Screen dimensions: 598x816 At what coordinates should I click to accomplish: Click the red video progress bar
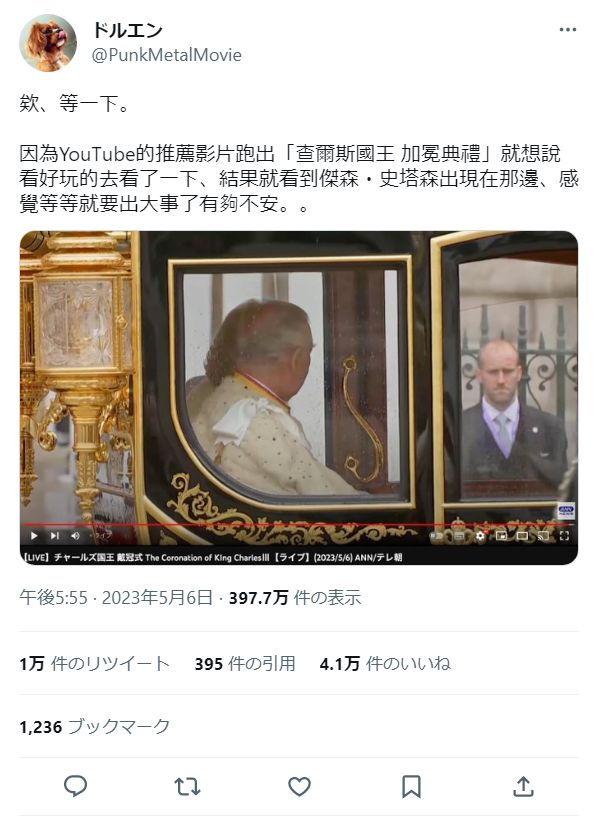pos(298,525)
